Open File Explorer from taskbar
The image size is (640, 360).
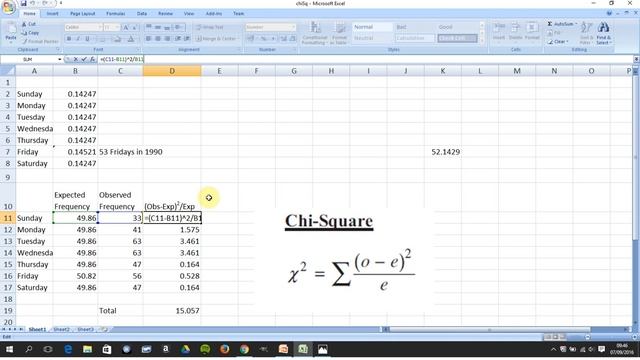pyautogui.click(x=87, y=349)
